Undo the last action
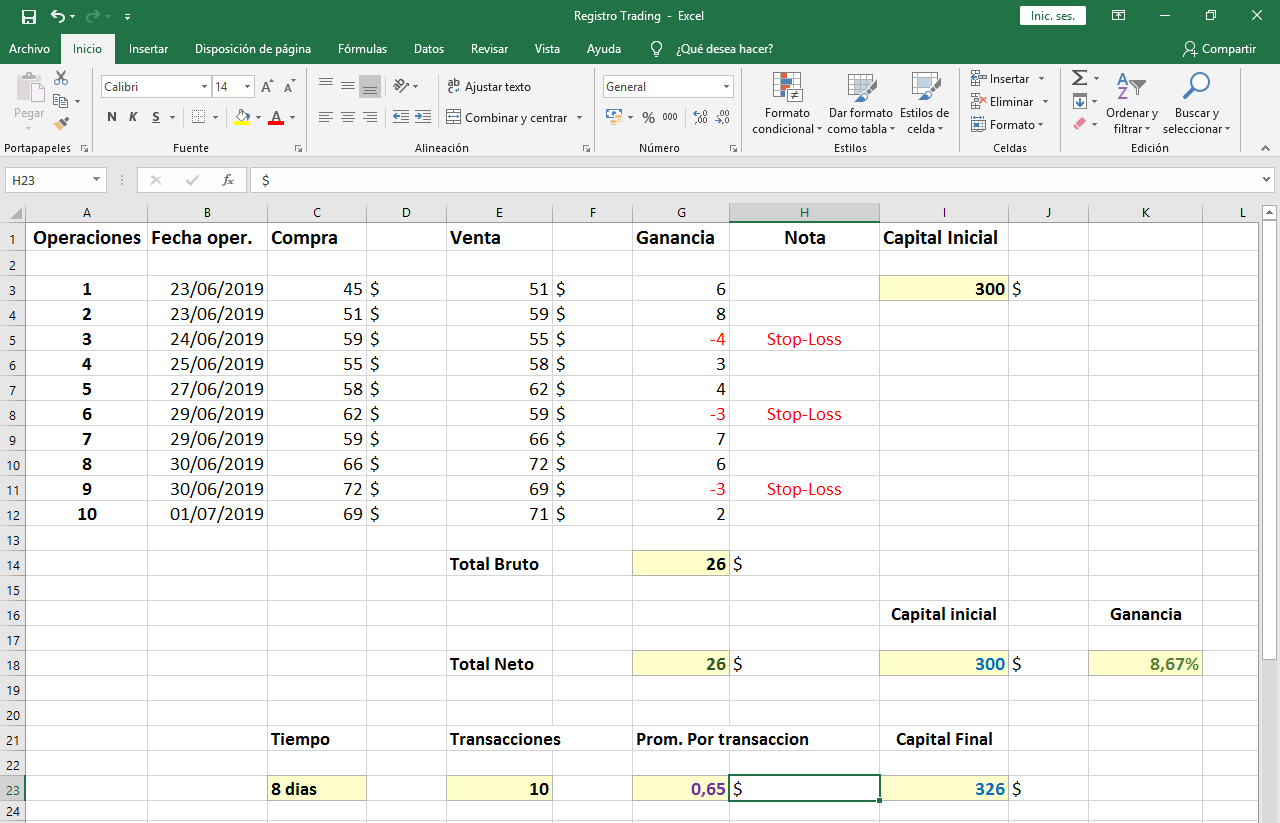Viewport: 1280px width, 823px height. [58, 16]
